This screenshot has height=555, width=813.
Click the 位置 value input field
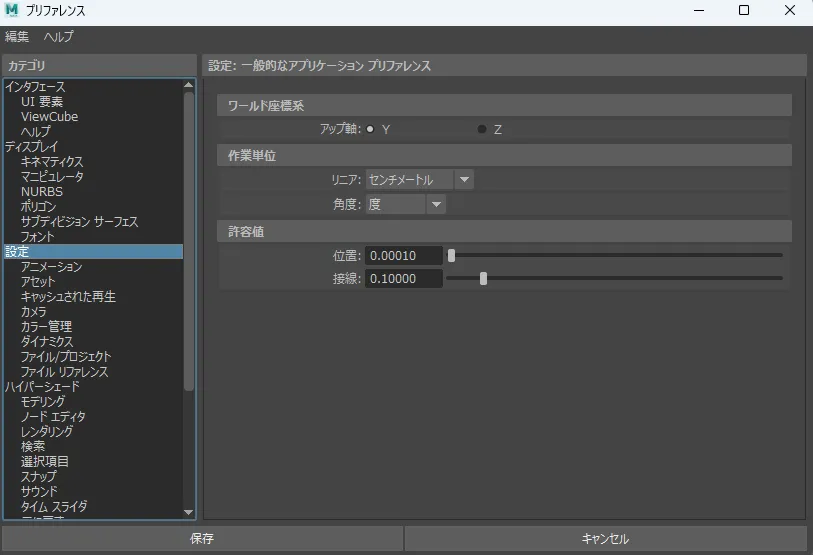click(403, 255)
